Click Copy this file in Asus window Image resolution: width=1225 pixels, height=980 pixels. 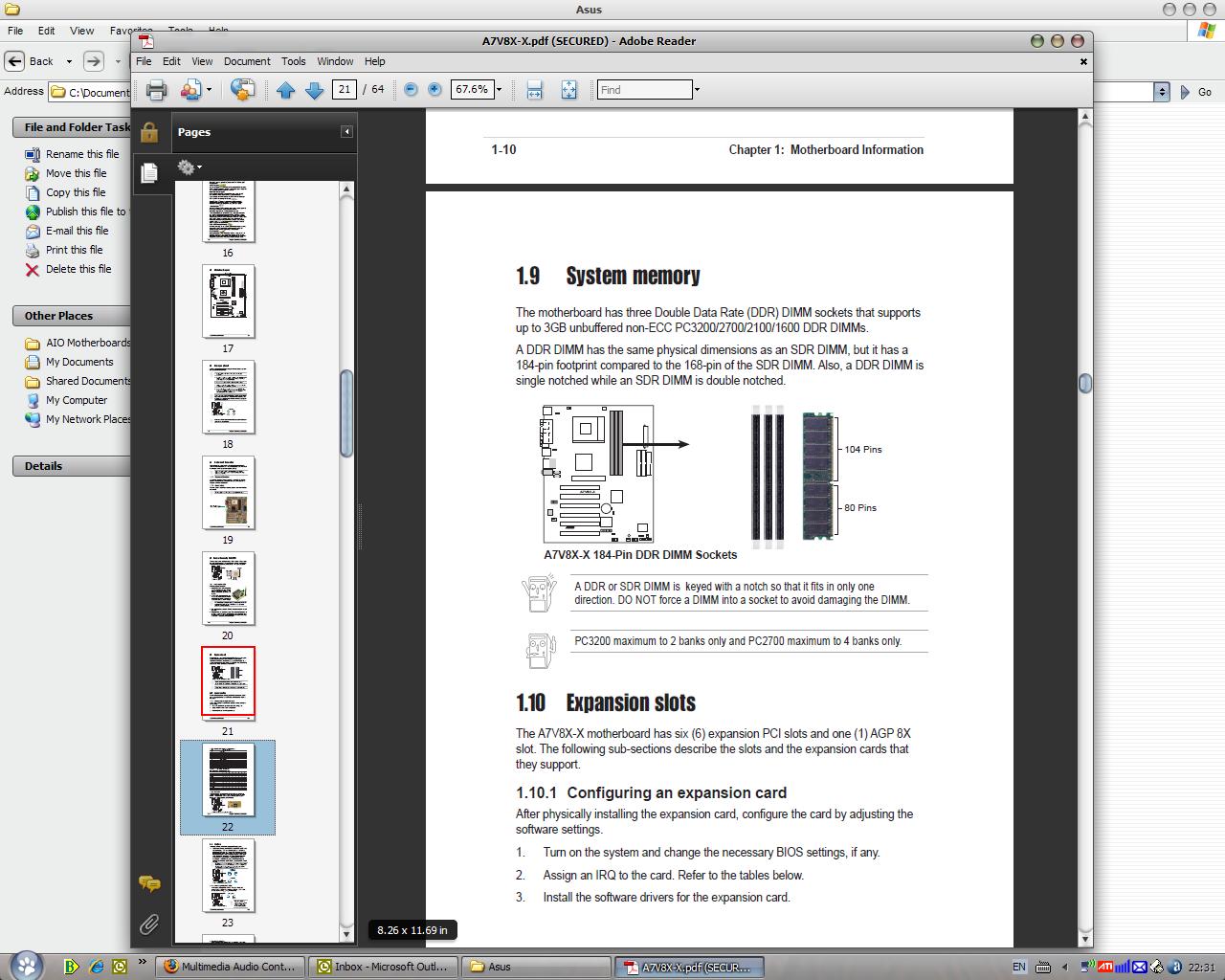pos(76,192)
